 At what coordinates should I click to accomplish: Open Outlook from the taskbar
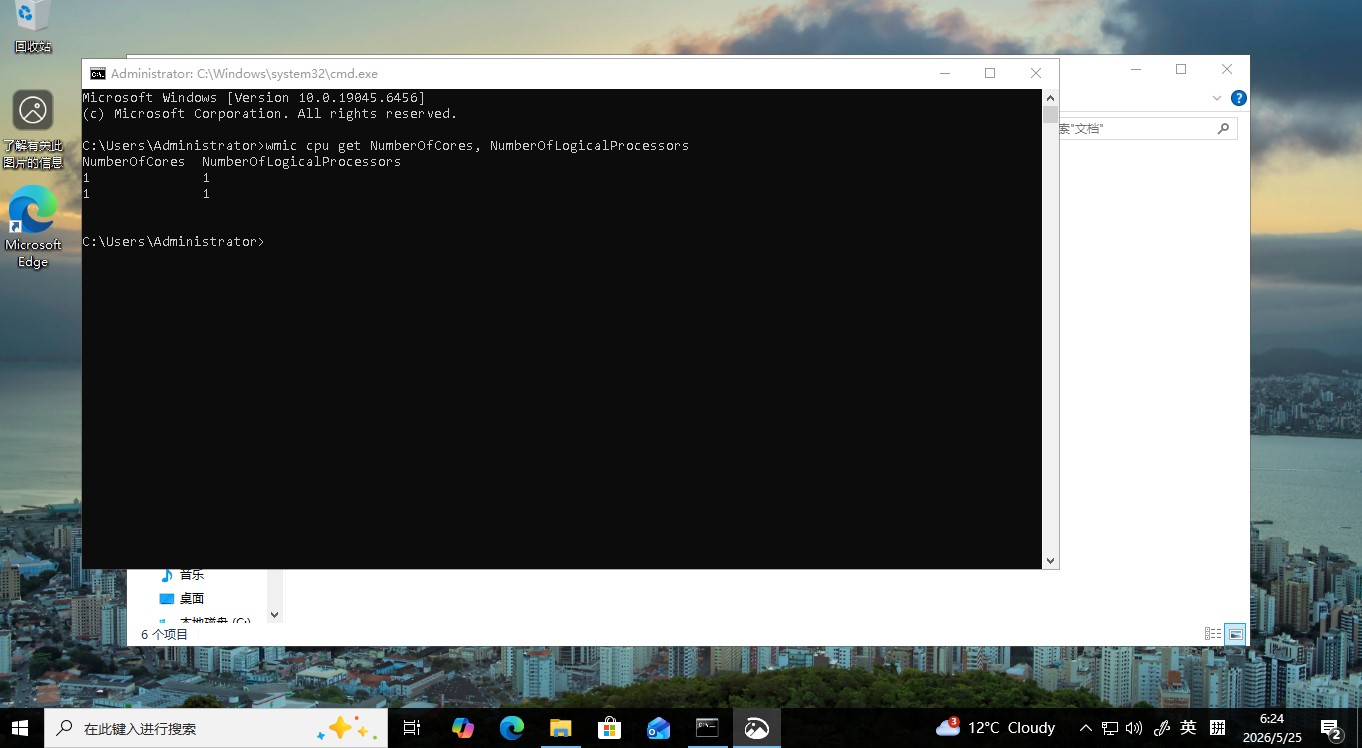[658, 728]
